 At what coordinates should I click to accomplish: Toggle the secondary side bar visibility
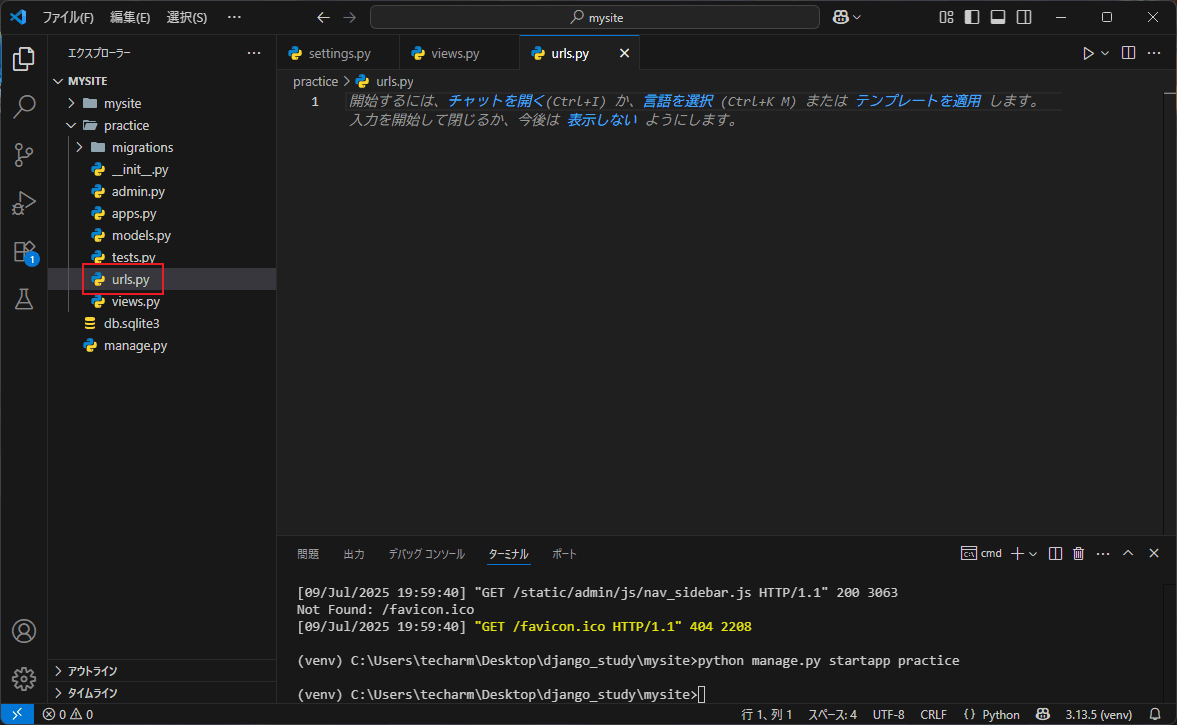(1024, 17)
